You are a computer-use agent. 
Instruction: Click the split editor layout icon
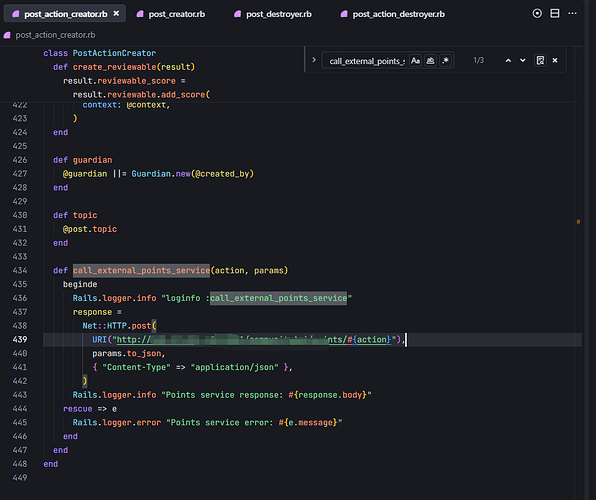[x=555, y=14]
